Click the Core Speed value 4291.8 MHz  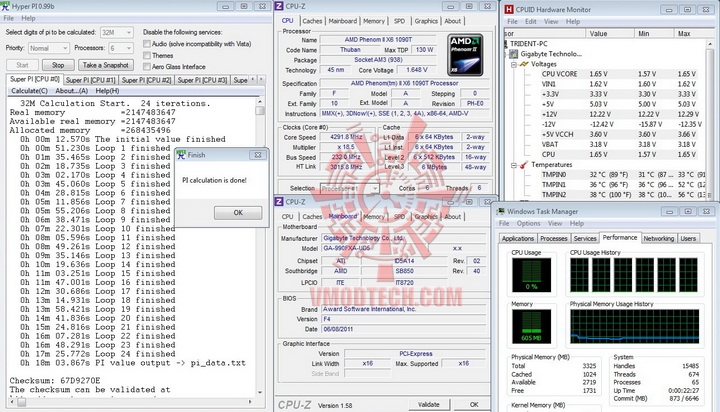pos(346,137)
